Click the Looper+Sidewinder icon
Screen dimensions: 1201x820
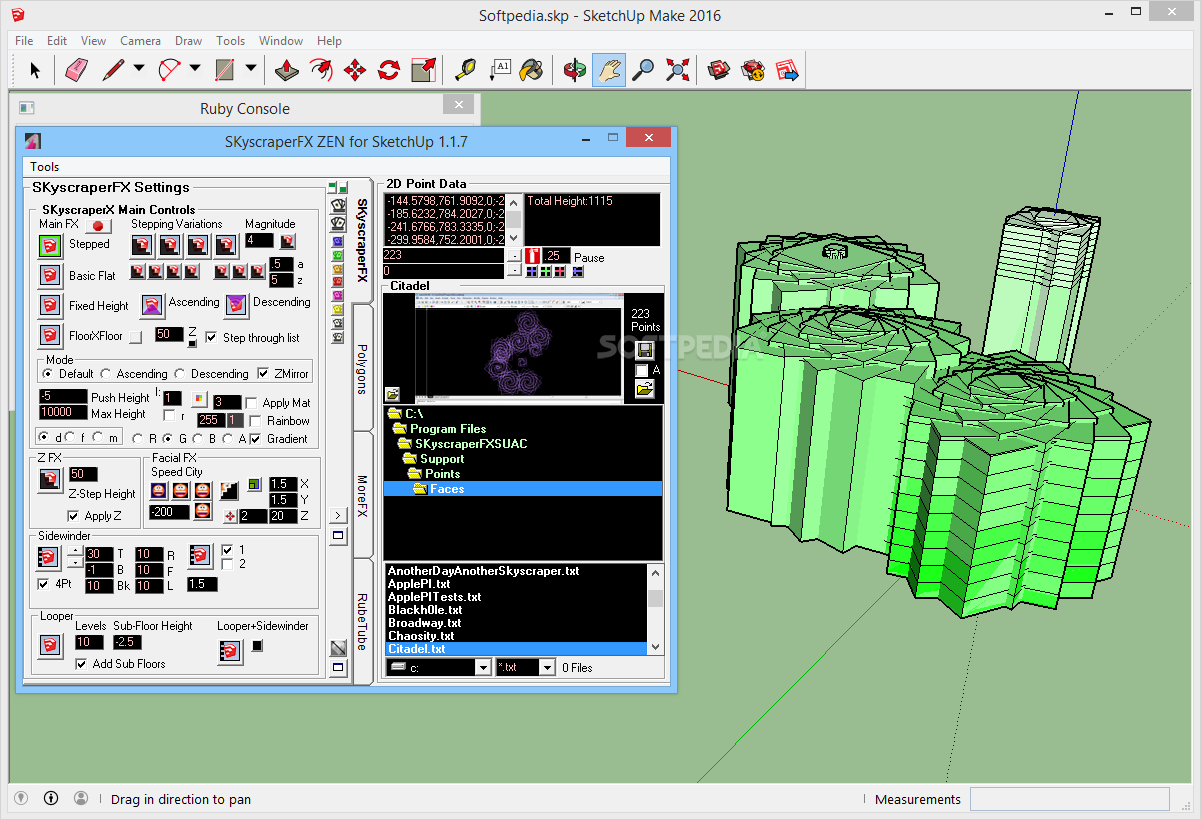[230, 652]
